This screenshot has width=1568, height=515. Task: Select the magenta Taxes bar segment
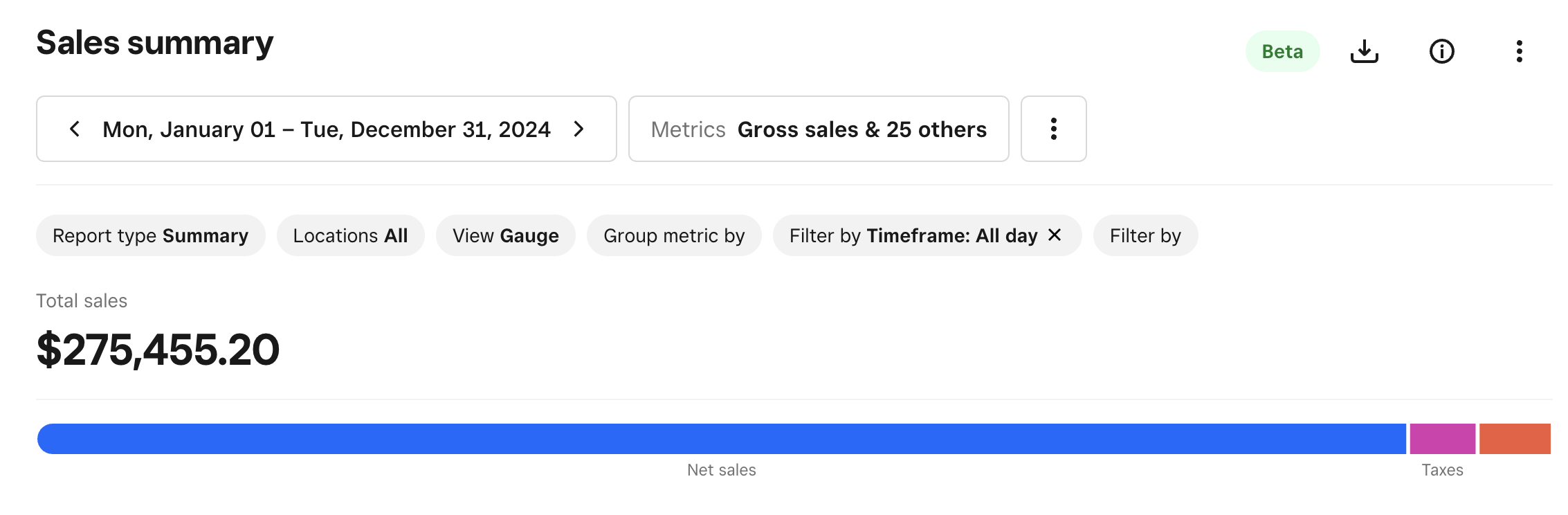pos(1442,439)
